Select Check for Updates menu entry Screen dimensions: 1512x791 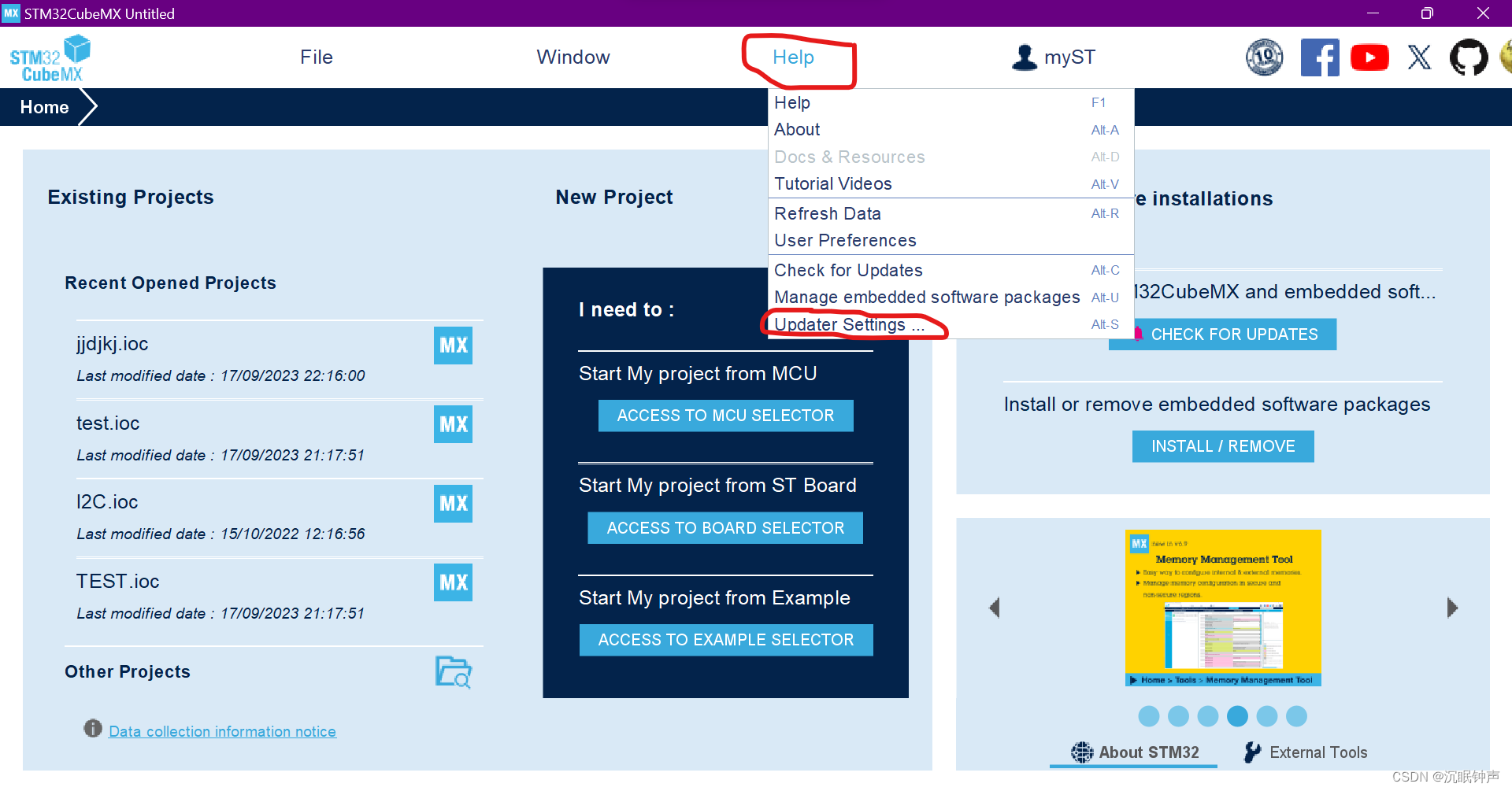pos(951,271)
